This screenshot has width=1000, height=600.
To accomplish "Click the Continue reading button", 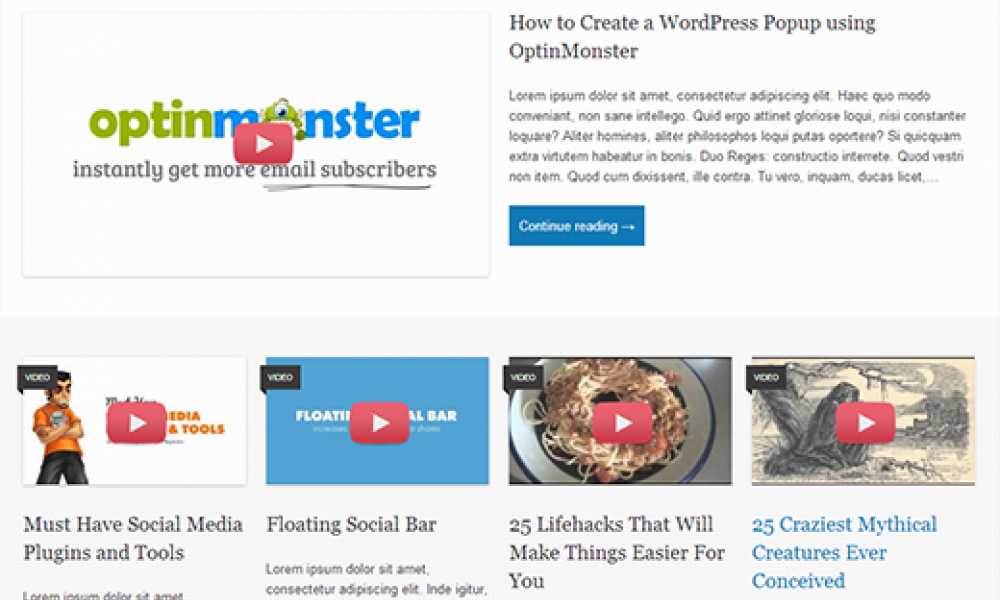I will (x=577, y=226).
